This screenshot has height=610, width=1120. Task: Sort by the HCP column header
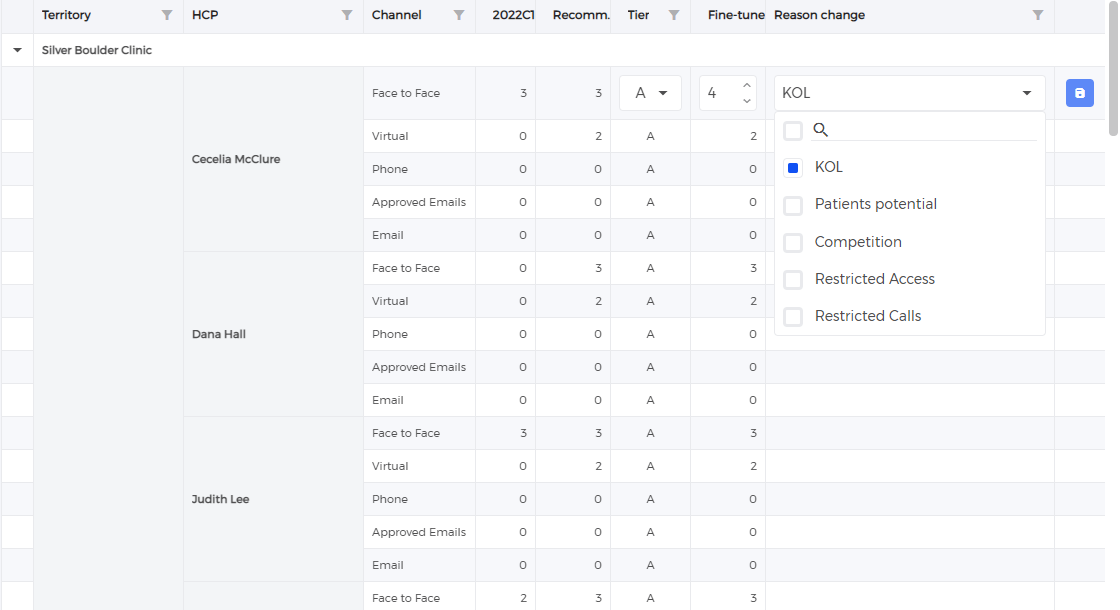tap(205, 15)
